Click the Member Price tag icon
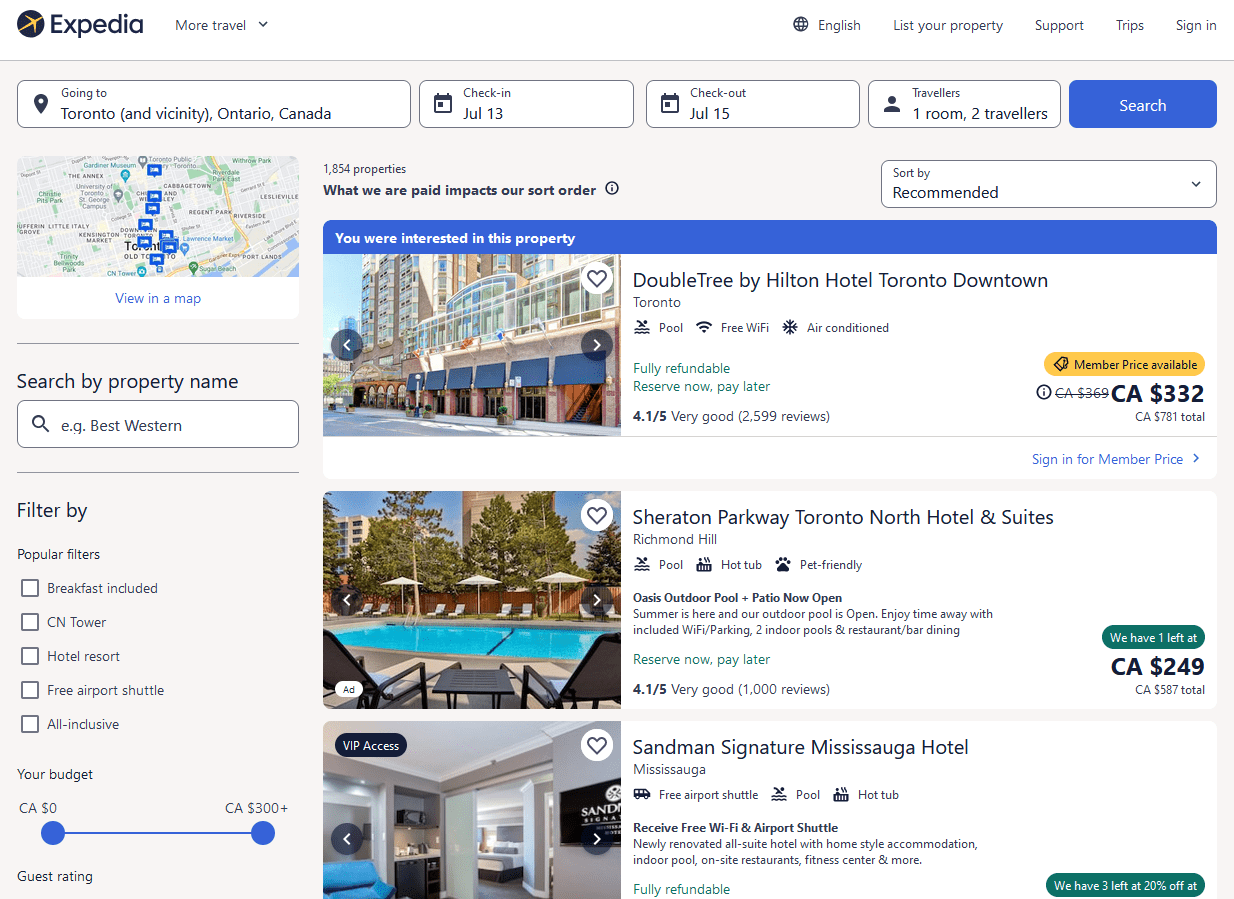This screenshot has width=1234, height=899. click(1062, 364)
